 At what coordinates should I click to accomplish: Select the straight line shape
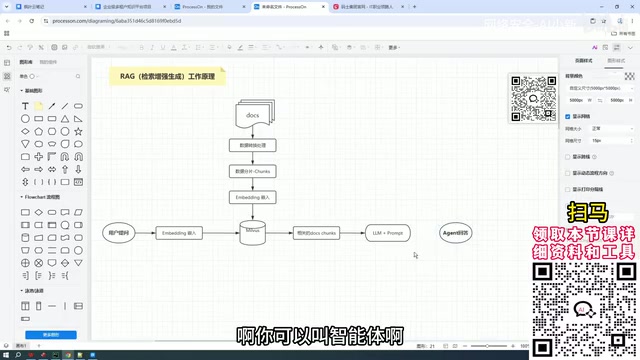coord(65,106)
